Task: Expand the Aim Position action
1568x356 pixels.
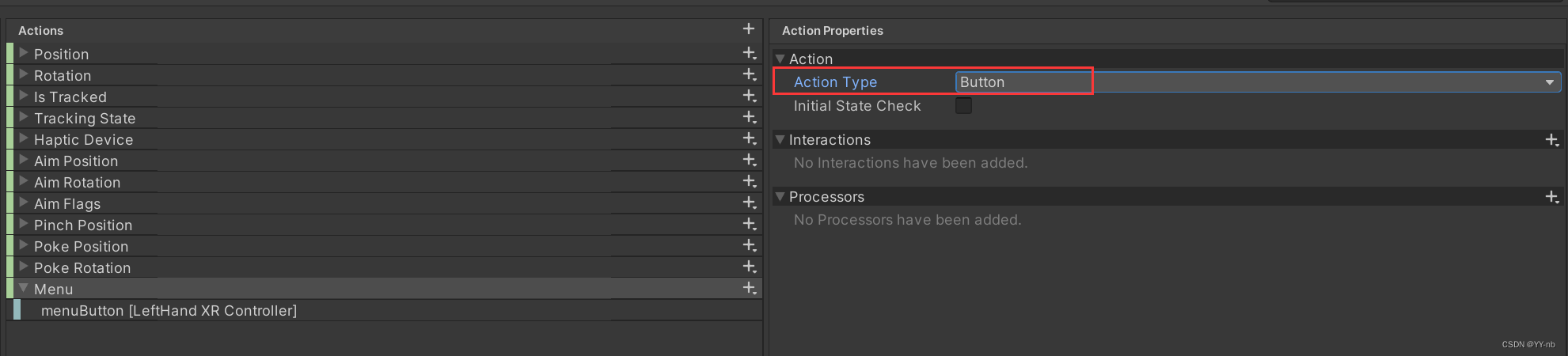Action: point(24,160)
